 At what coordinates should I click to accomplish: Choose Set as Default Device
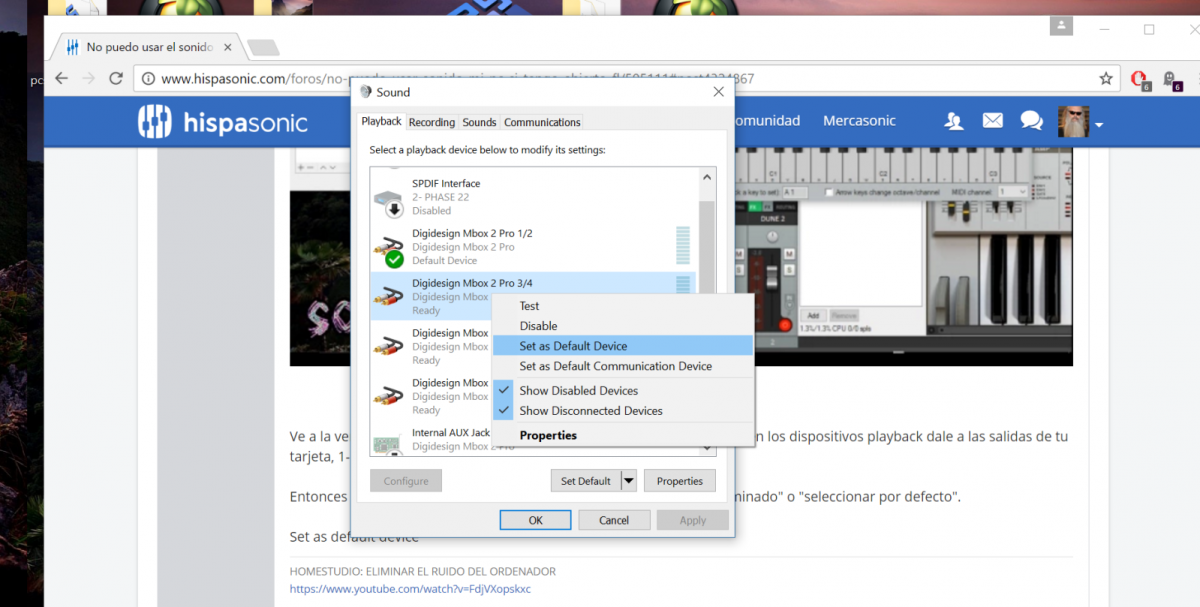pyautogui.click(x=623, y=346)
